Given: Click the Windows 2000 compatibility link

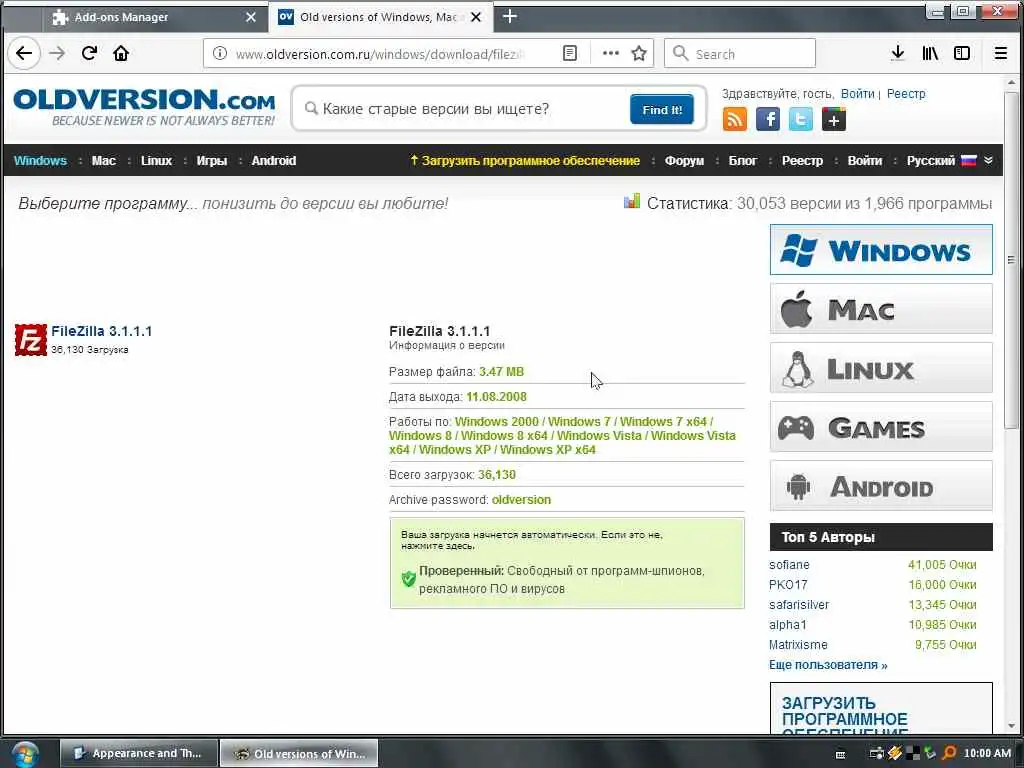Looking at the screenshot, I should (x=496, y=422).
